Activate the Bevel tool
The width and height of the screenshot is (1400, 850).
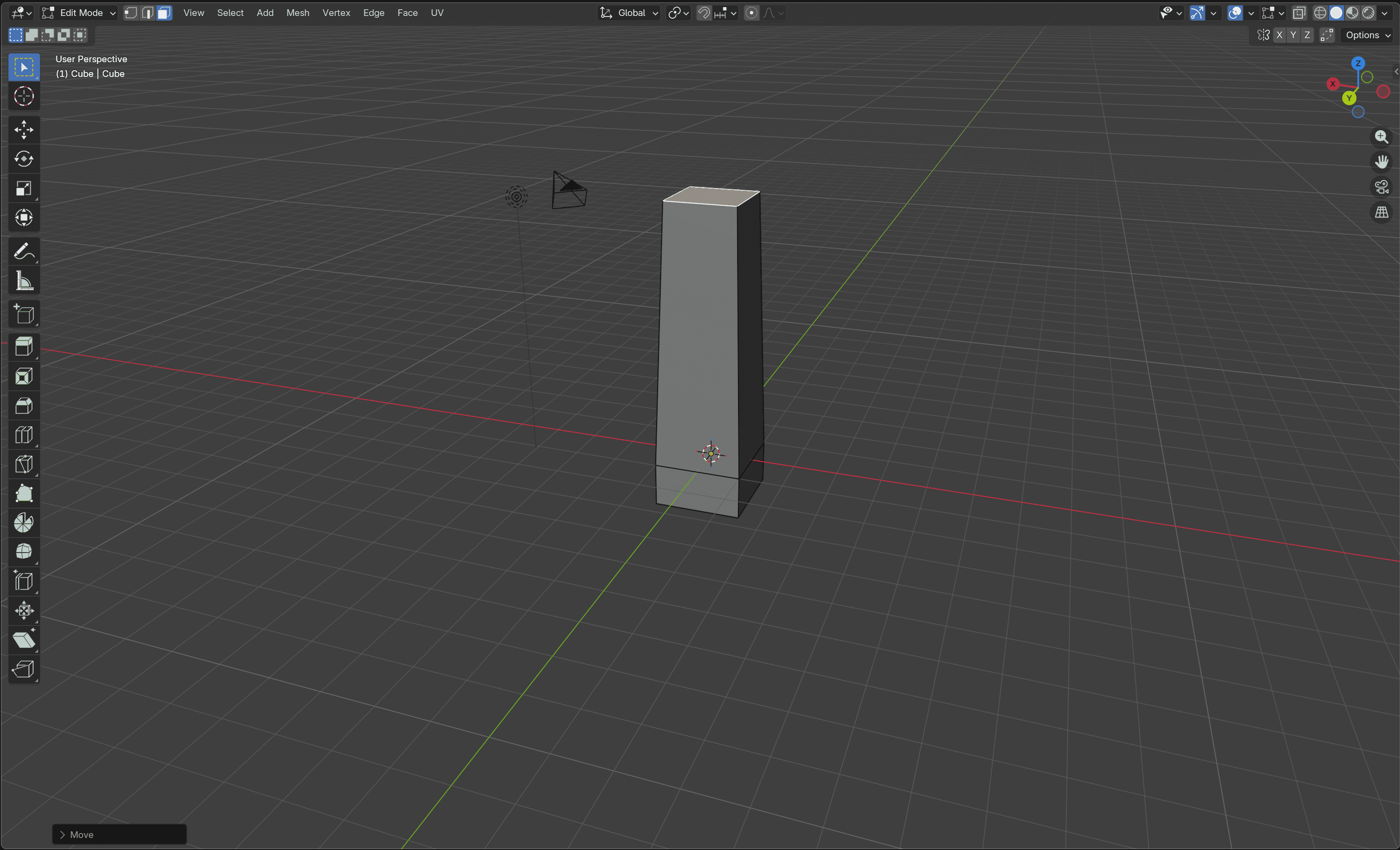coord(23,405)
